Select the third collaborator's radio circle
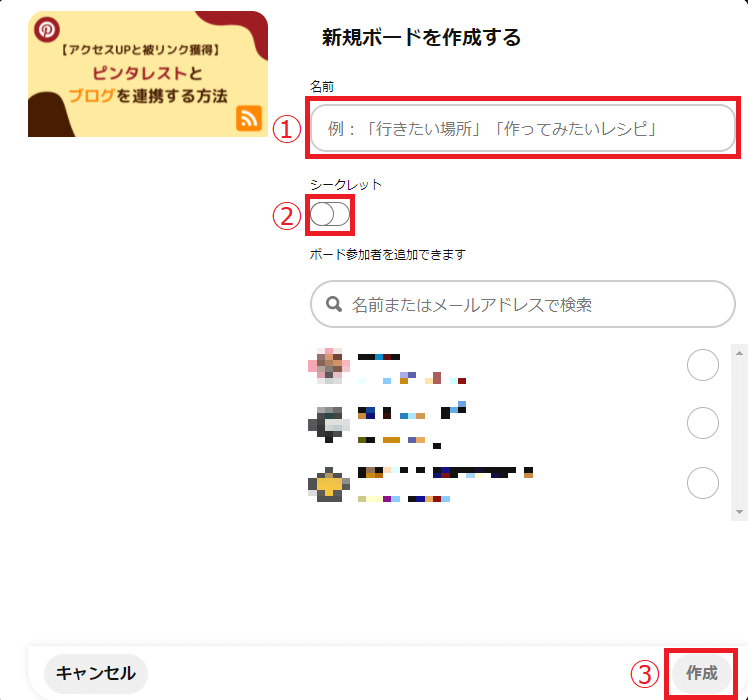The image size is (748, 700). [x=703, y=483]
